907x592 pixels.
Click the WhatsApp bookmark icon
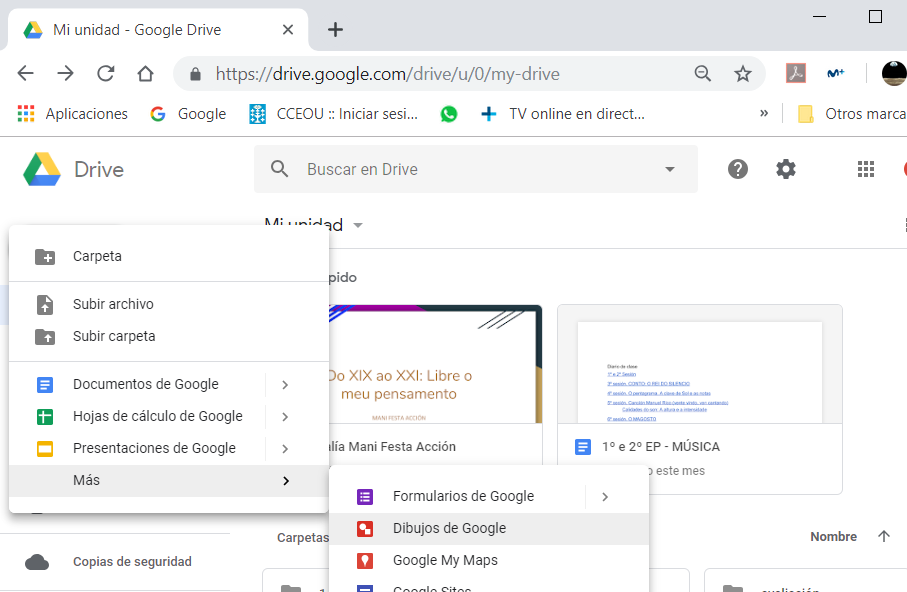[449, 114]
